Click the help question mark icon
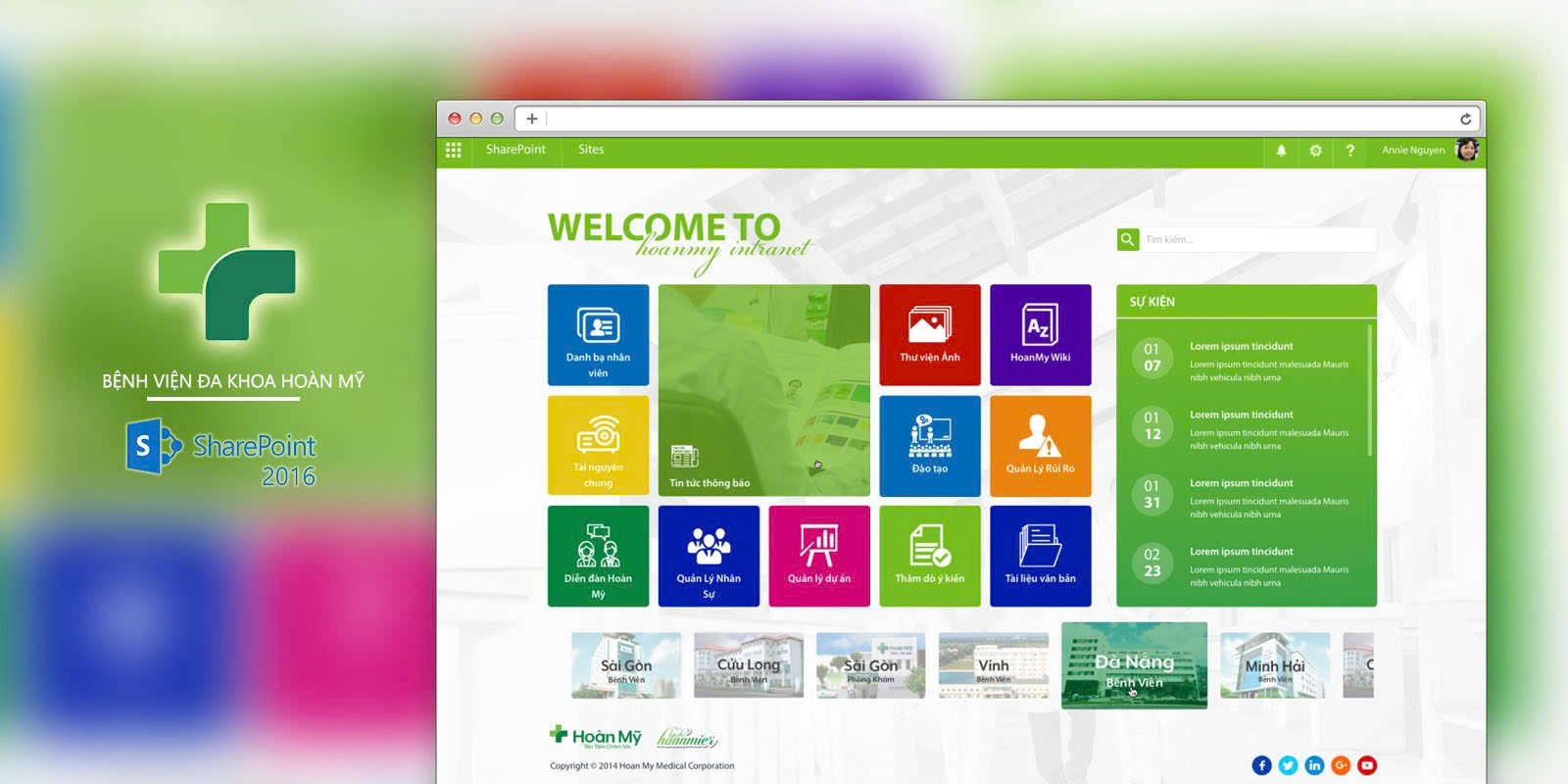The width and height of the screenshot is (1568, 784). pos(1349,151)
